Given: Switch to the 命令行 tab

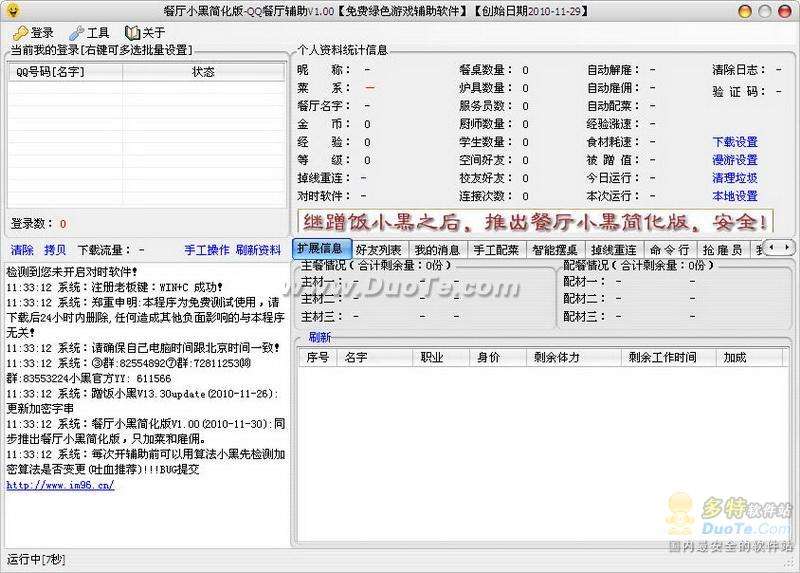Looking at the screenshot, I should point(670,250).
